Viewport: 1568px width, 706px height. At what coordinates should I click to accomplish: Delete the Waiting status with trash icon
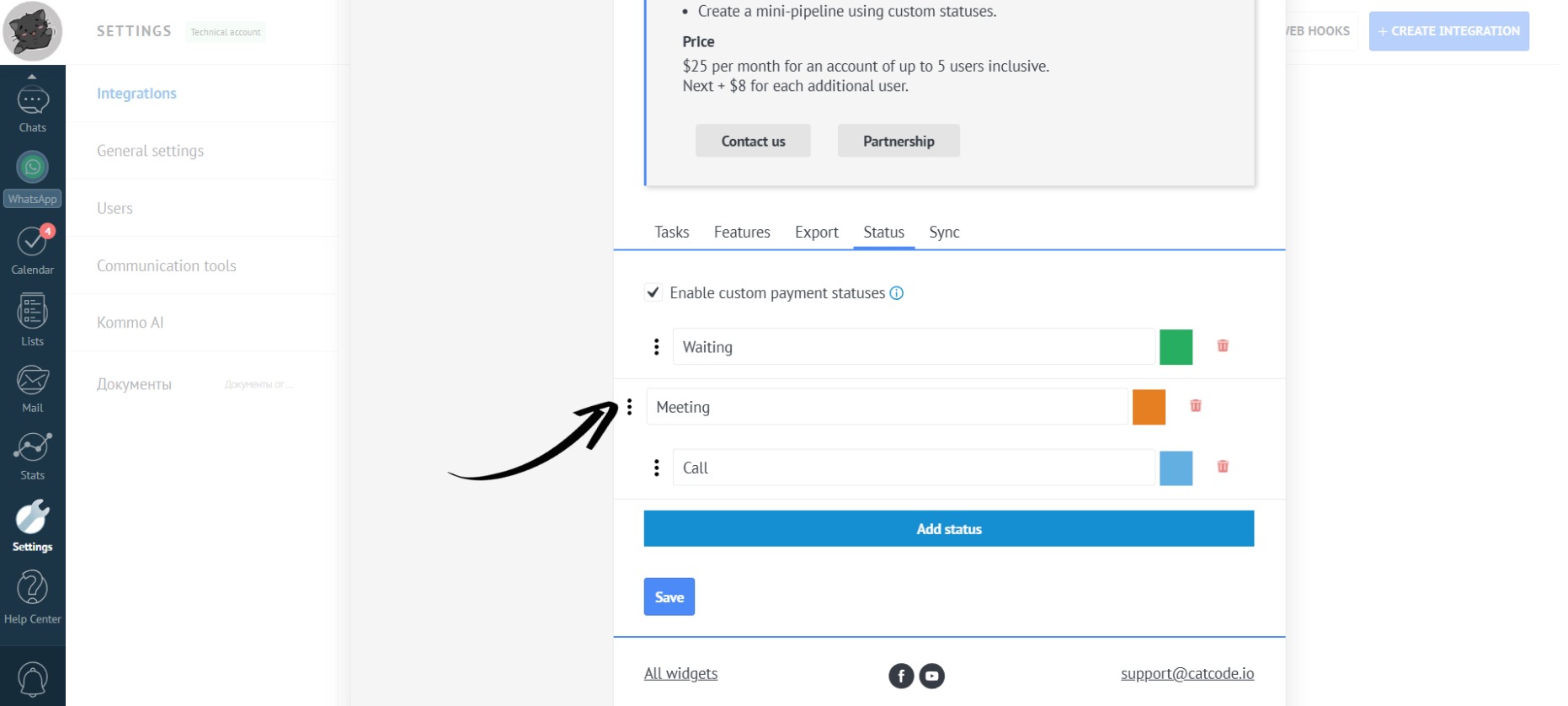(x=1223, y=345)
